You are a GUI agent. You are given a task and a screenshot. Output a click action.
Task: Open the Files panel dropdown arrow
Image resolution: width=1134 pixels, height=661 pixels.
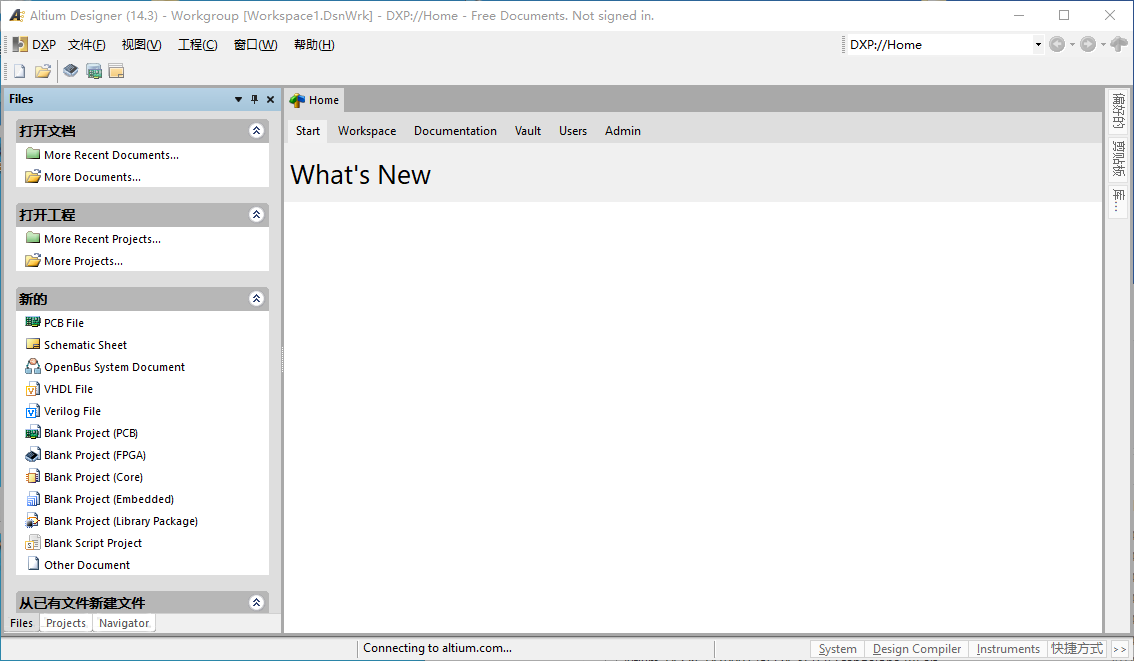tap(238, 99)
